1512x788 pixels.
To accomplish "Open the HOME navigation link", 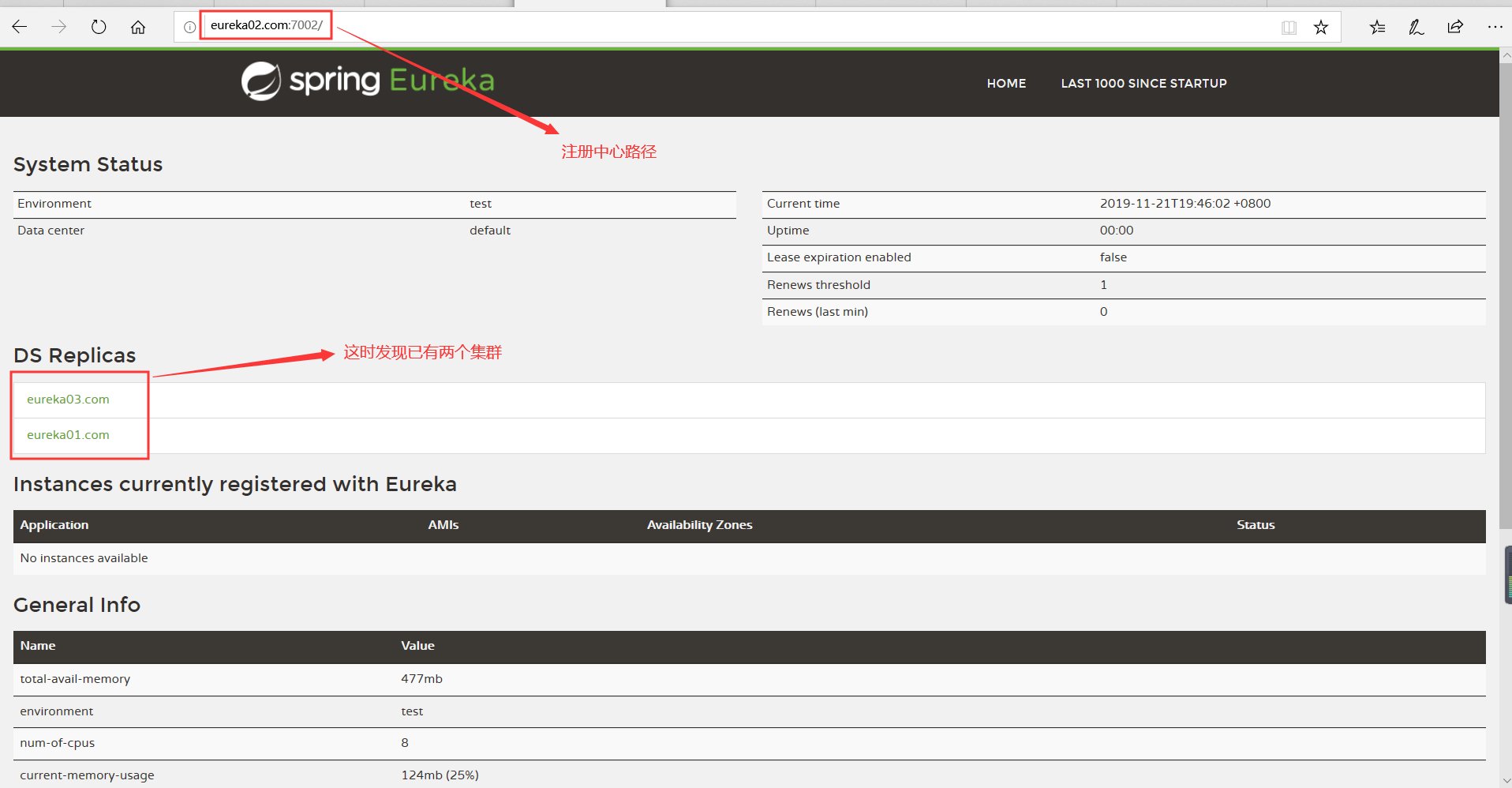I will (x=1006, y=83).
